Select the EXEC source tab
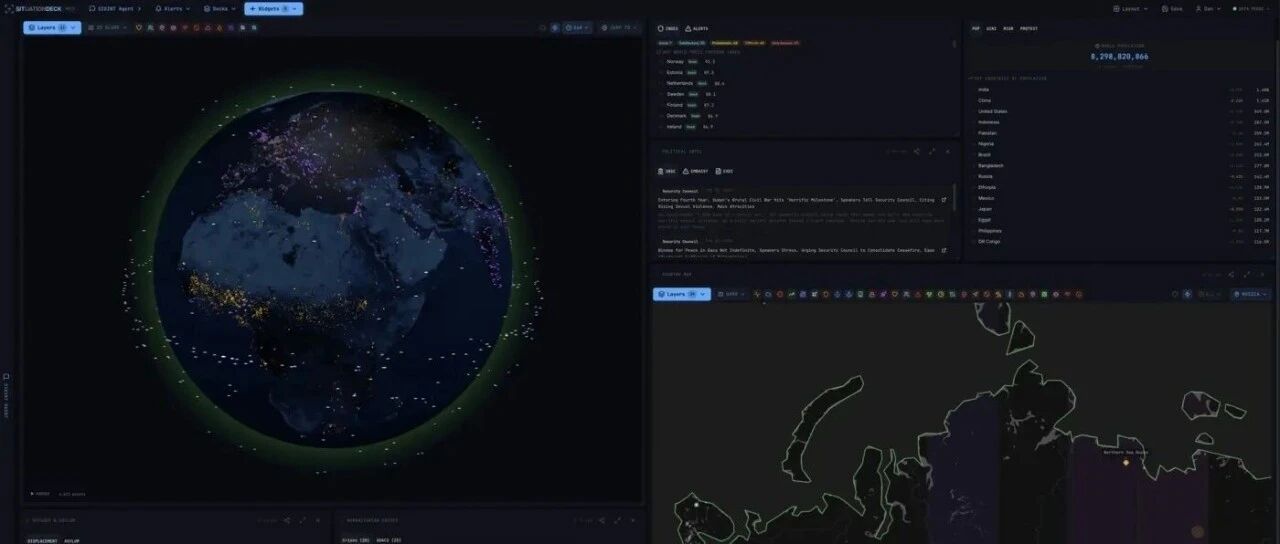 tap(724, 171)
